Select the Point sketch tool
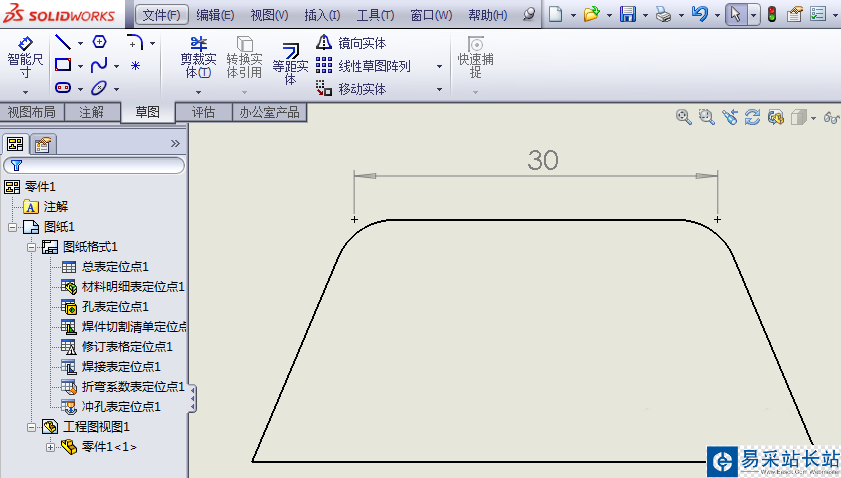Screen dimensions: 841x478 (x=135, y=65)
